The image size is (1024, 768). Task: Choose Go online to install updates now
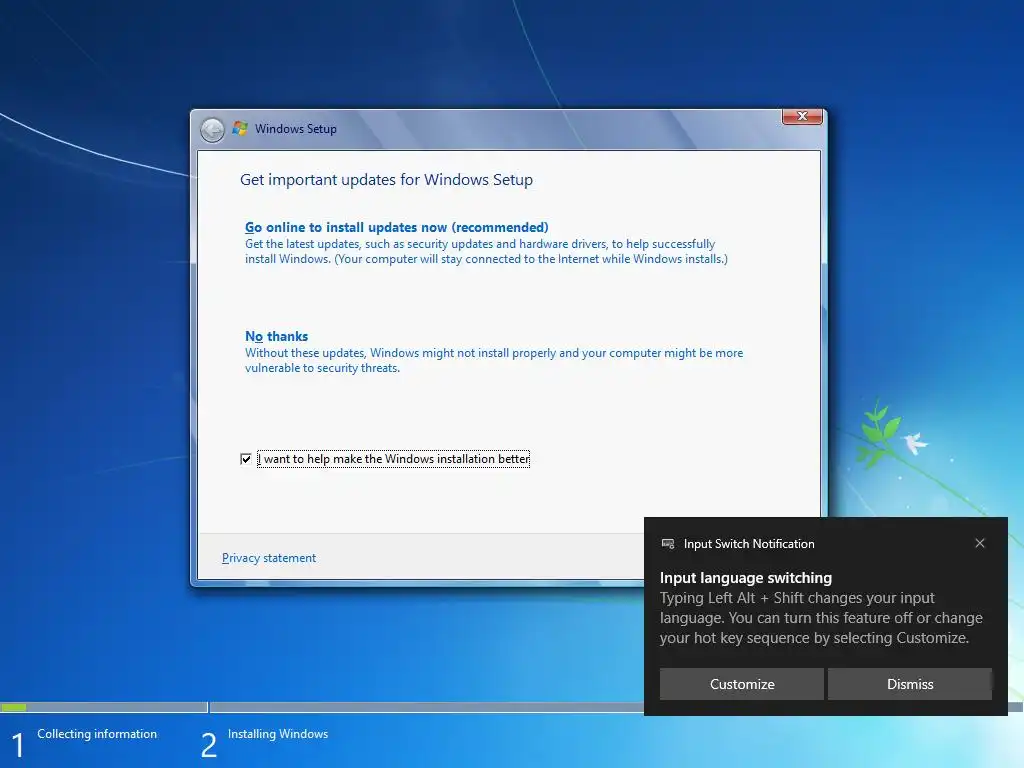click(x=396, y=227)
